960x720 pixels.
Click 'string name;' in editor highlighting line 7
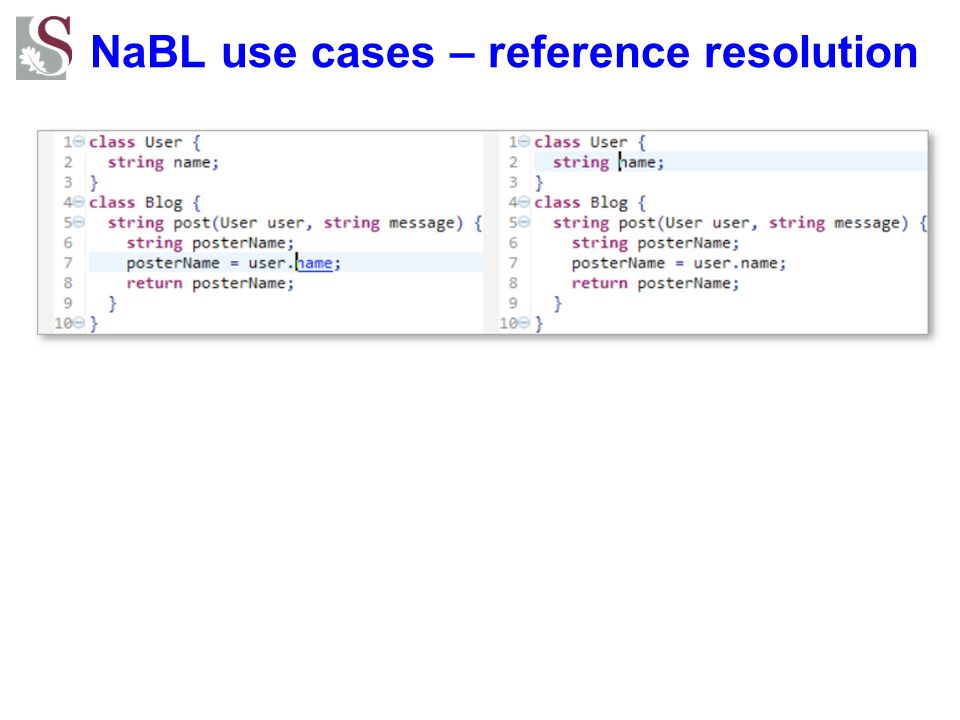163,162
